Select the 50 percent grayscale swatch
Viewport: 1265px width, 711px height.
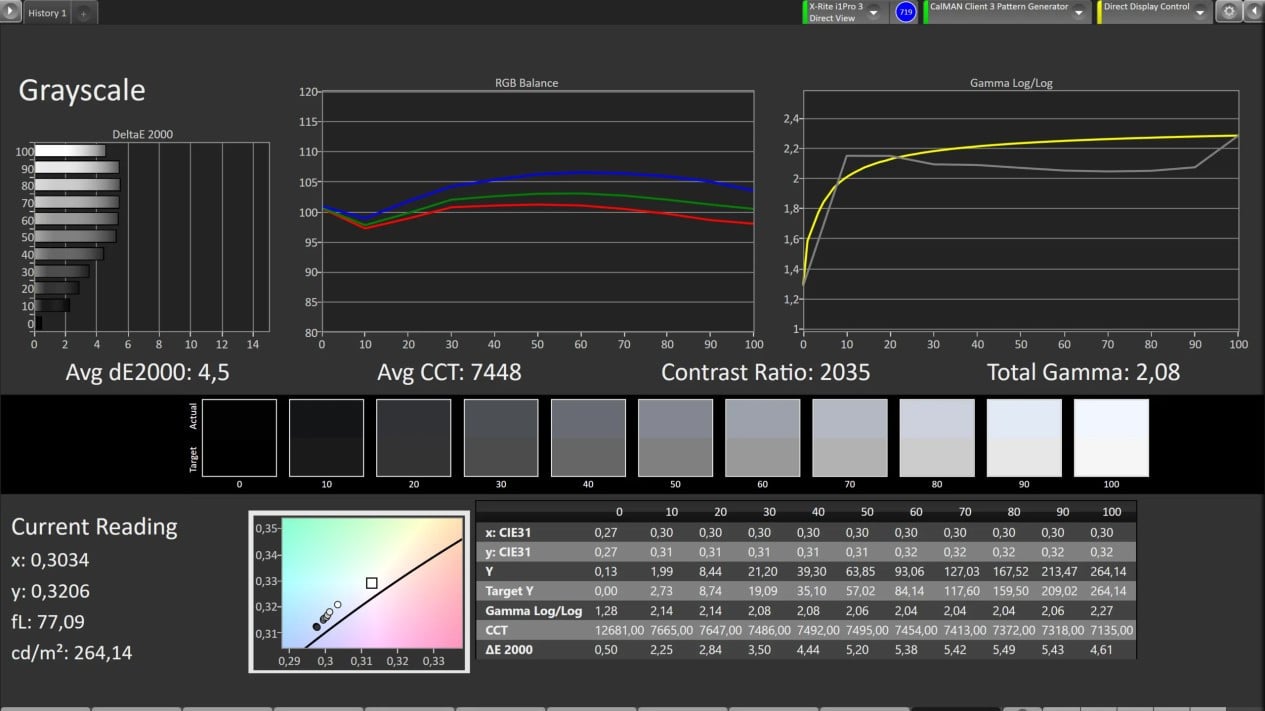coord(675,437)
